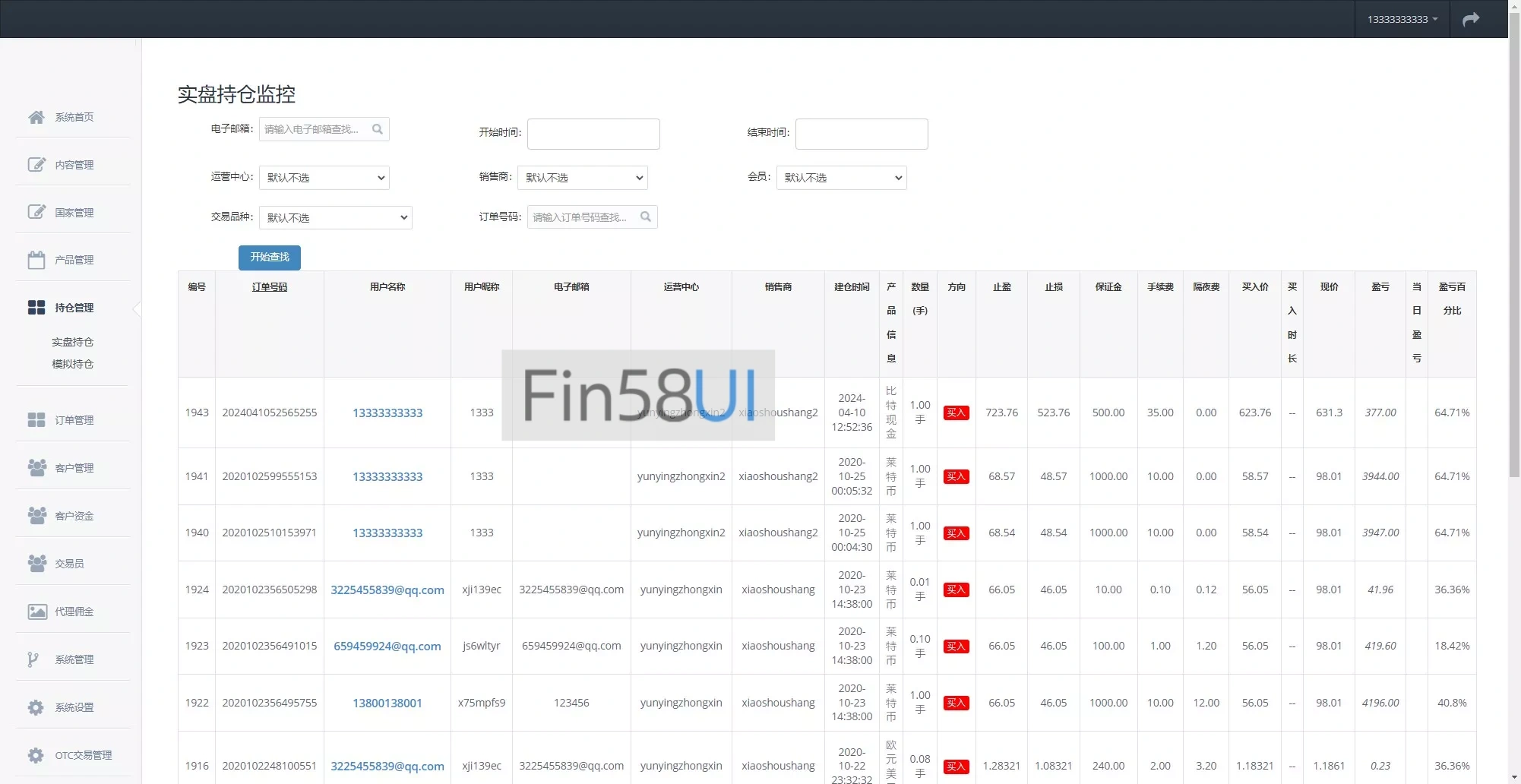Click the calendar icon beside 产品管理
The image size is (1521, 784).
click(x=36, y=260)
